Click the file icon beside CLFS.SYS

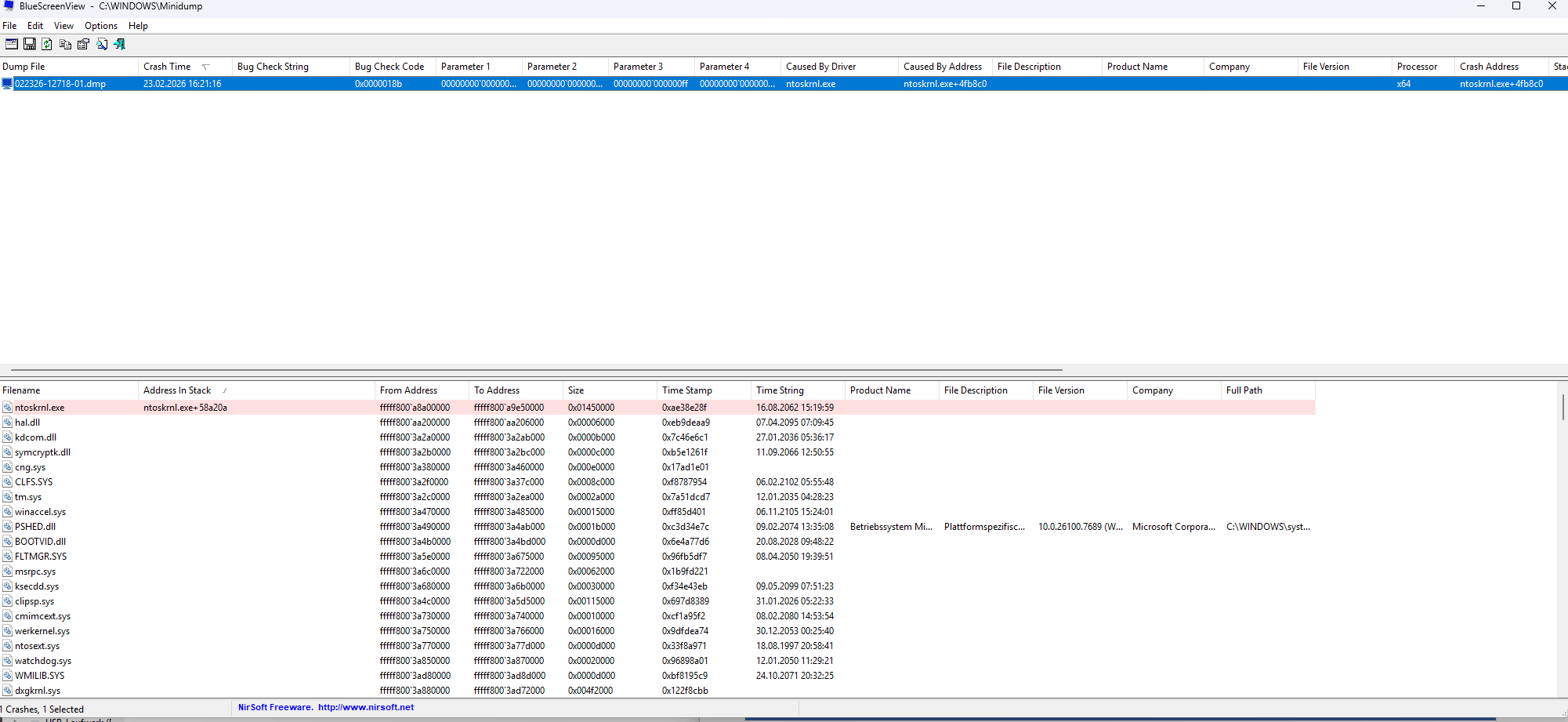tap(7, 482)
